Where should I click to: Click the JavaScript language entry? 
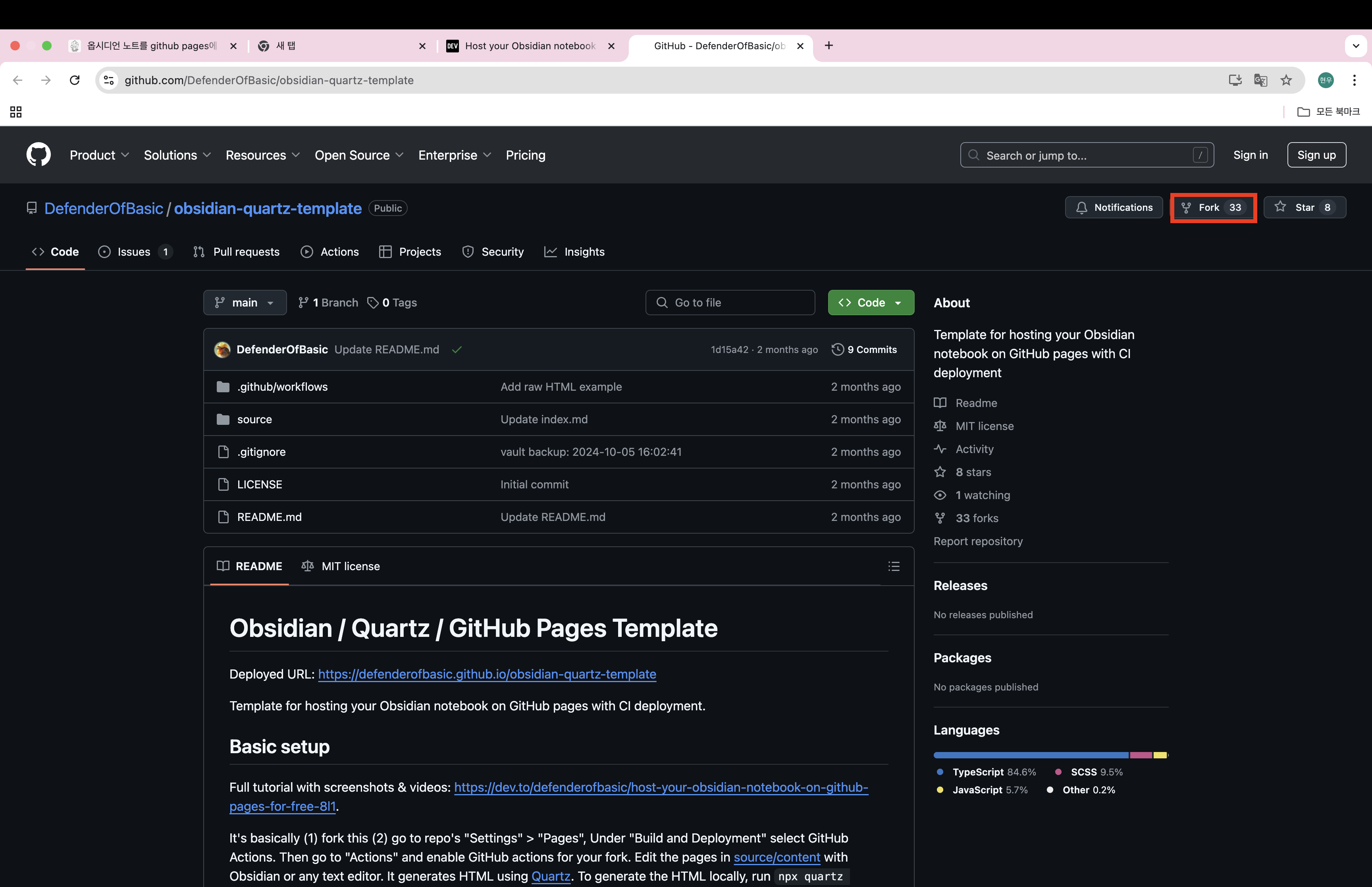[982, 790]
